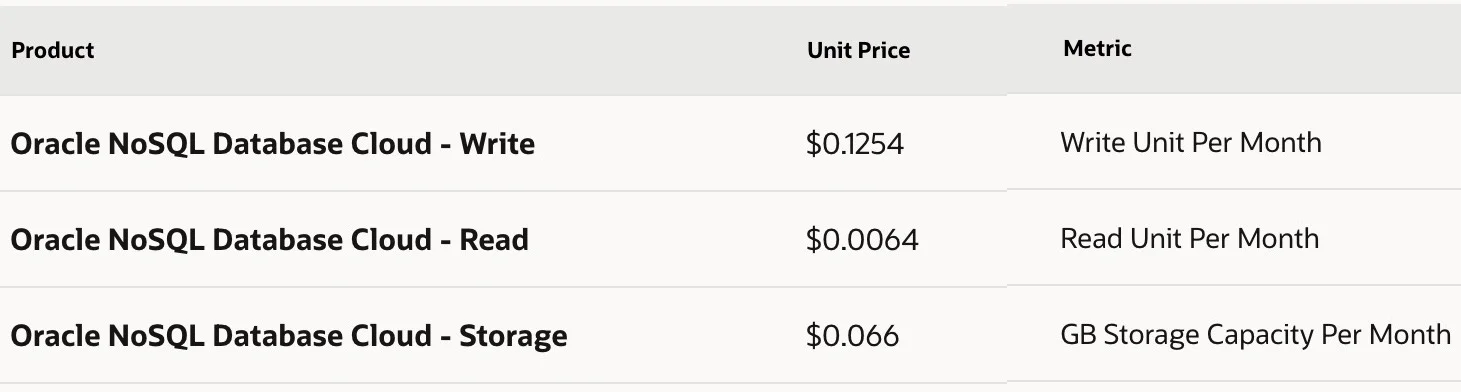Select Oracle NoSQL Database Cloud - Read row
Screen dimensions: 1461x392
pyautogui.click(x=730, y=240)
